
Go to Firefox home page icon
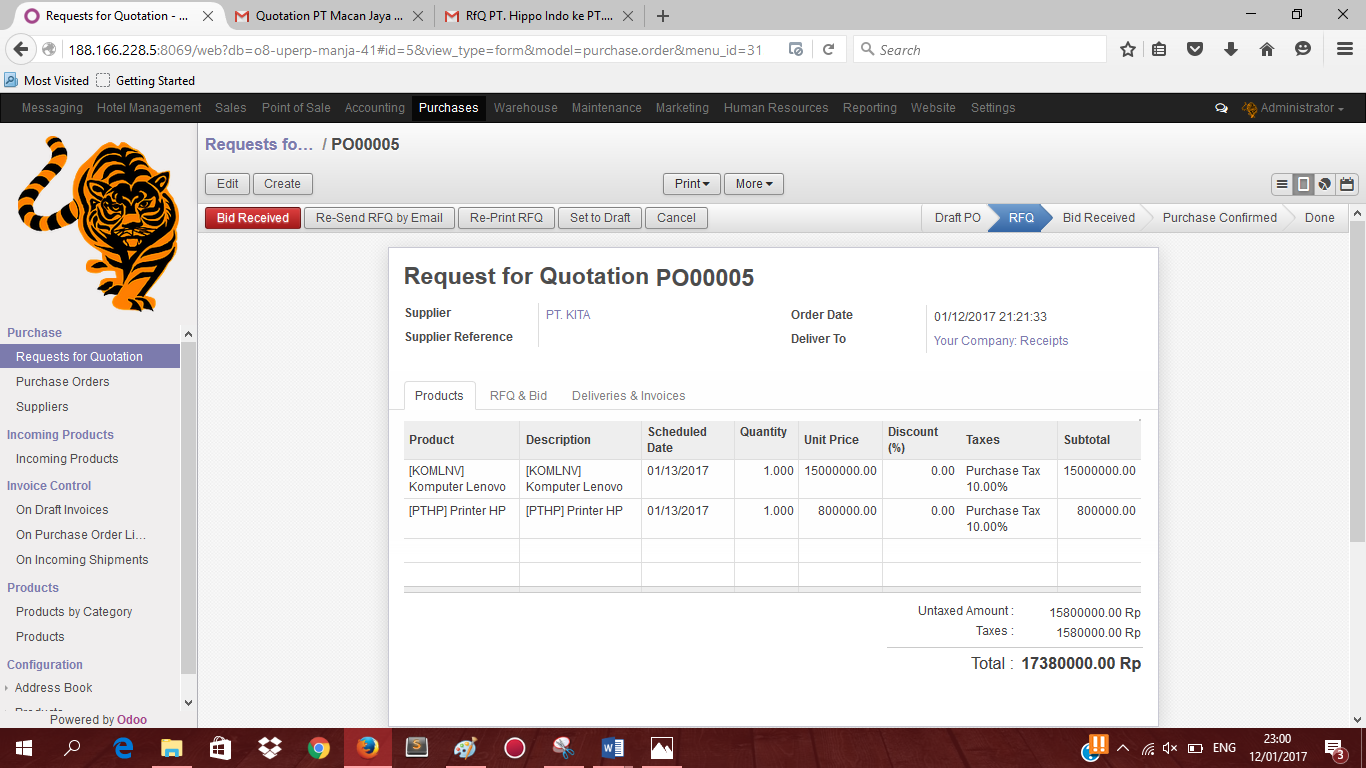(x=1267, y=49)
